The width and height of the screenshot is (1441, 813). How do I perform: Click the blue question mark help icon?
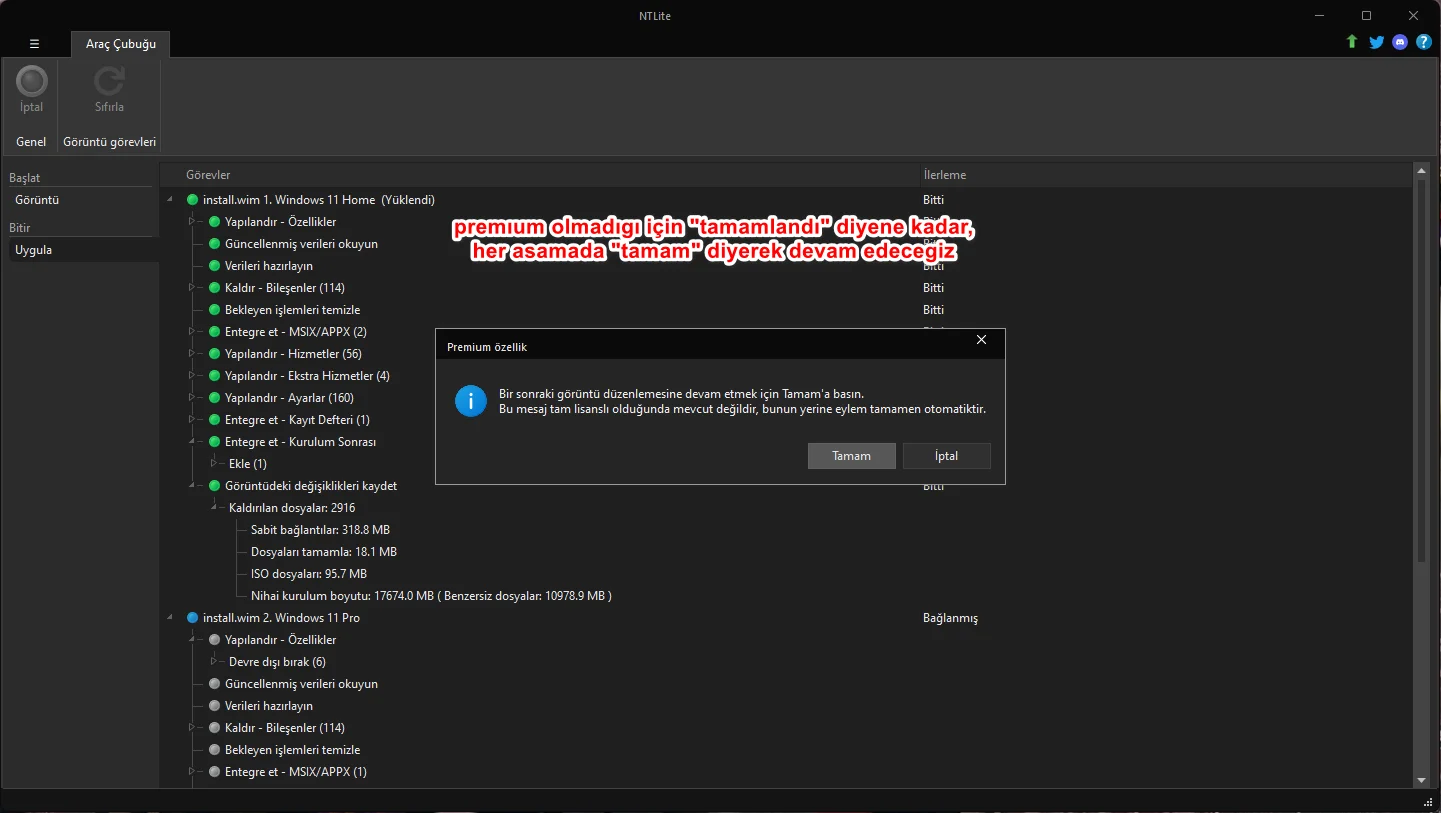(1424, 42)
